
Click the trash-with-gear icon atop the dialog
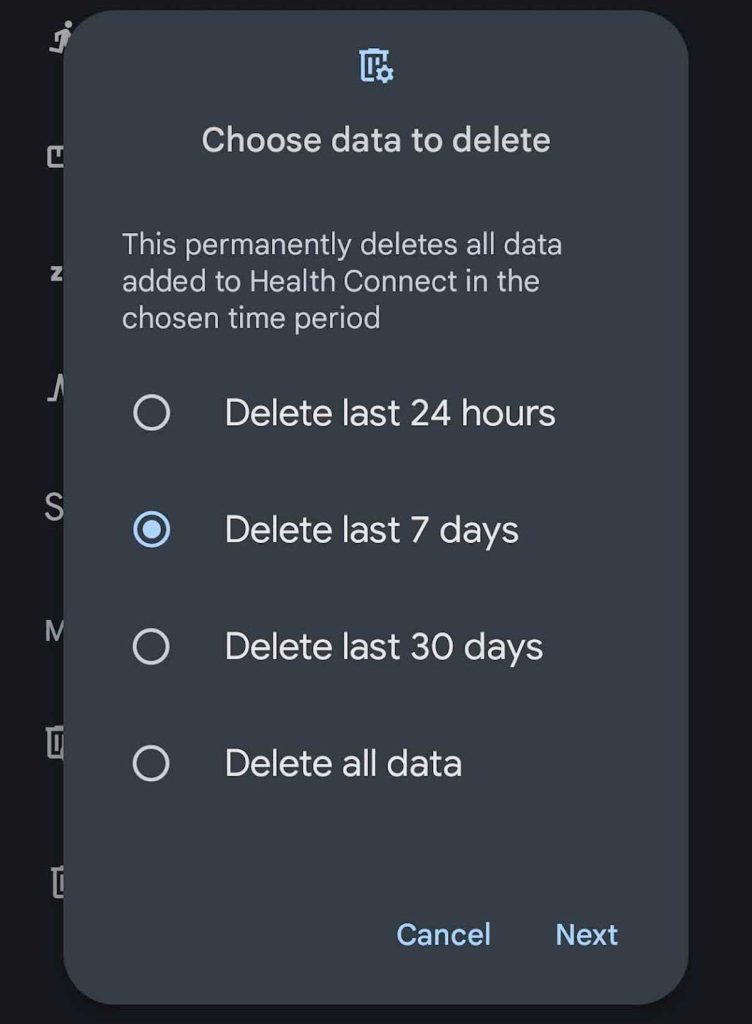[x=376, y=66]
